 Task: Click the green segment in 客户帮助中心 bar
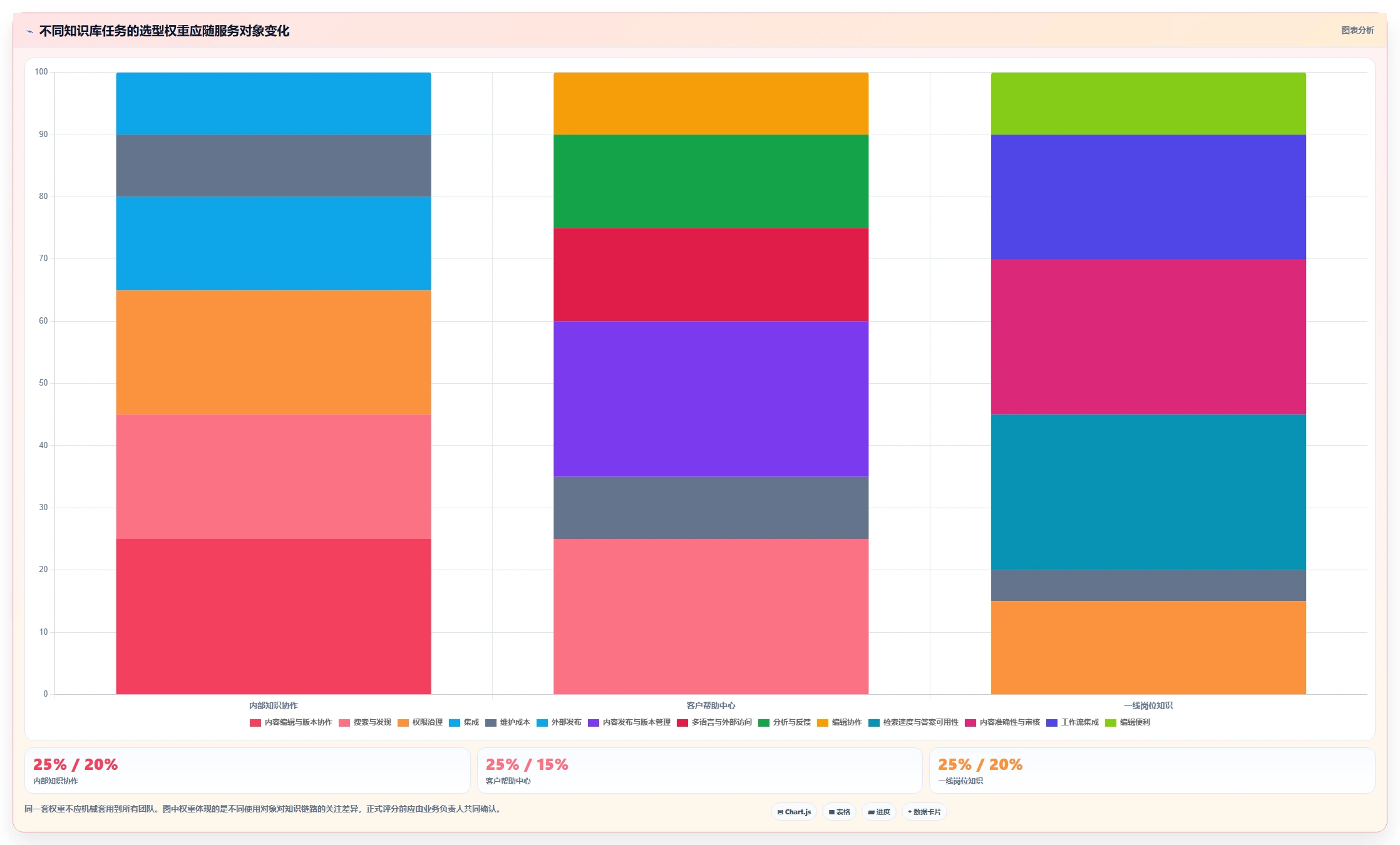[711, 182]
